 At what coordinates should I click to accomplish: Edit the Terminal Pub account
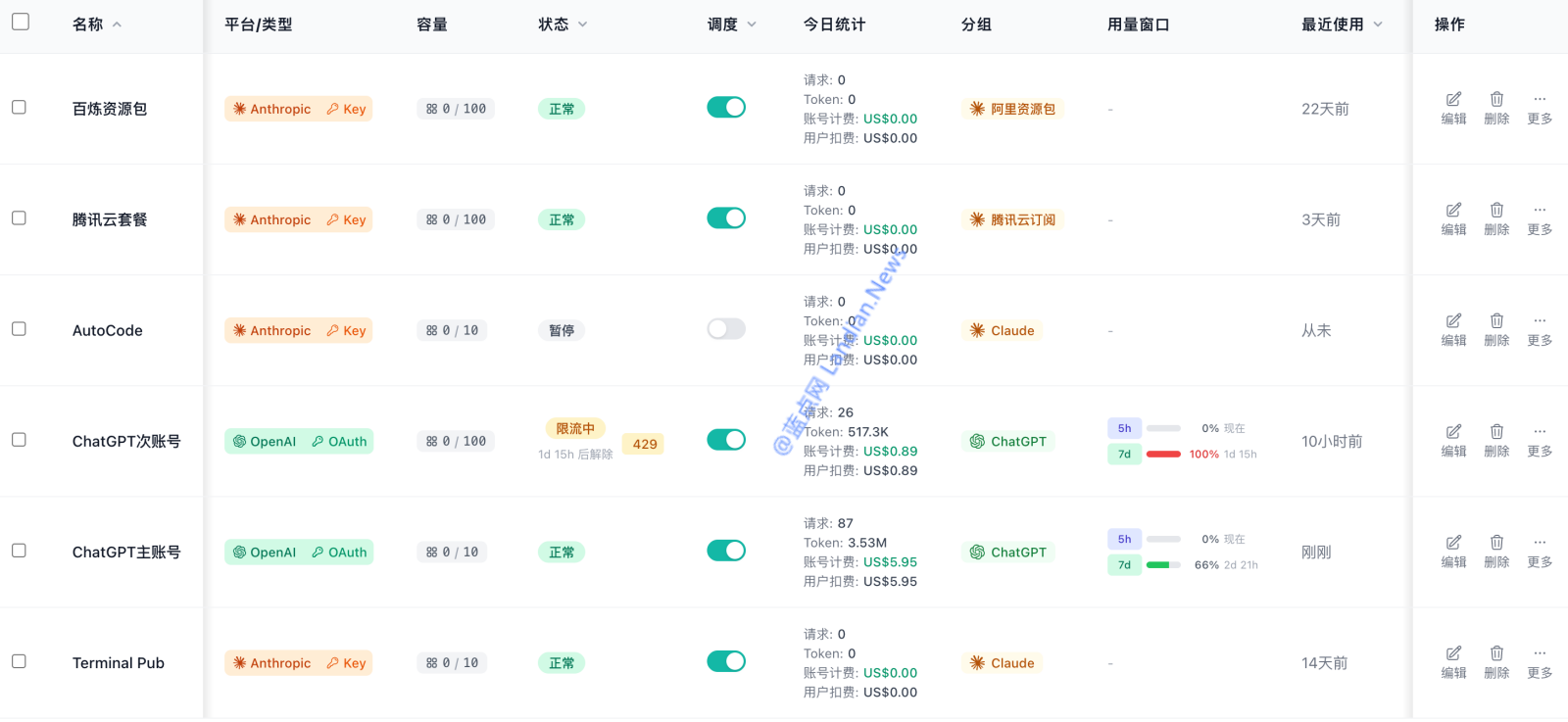[1453, 653]
